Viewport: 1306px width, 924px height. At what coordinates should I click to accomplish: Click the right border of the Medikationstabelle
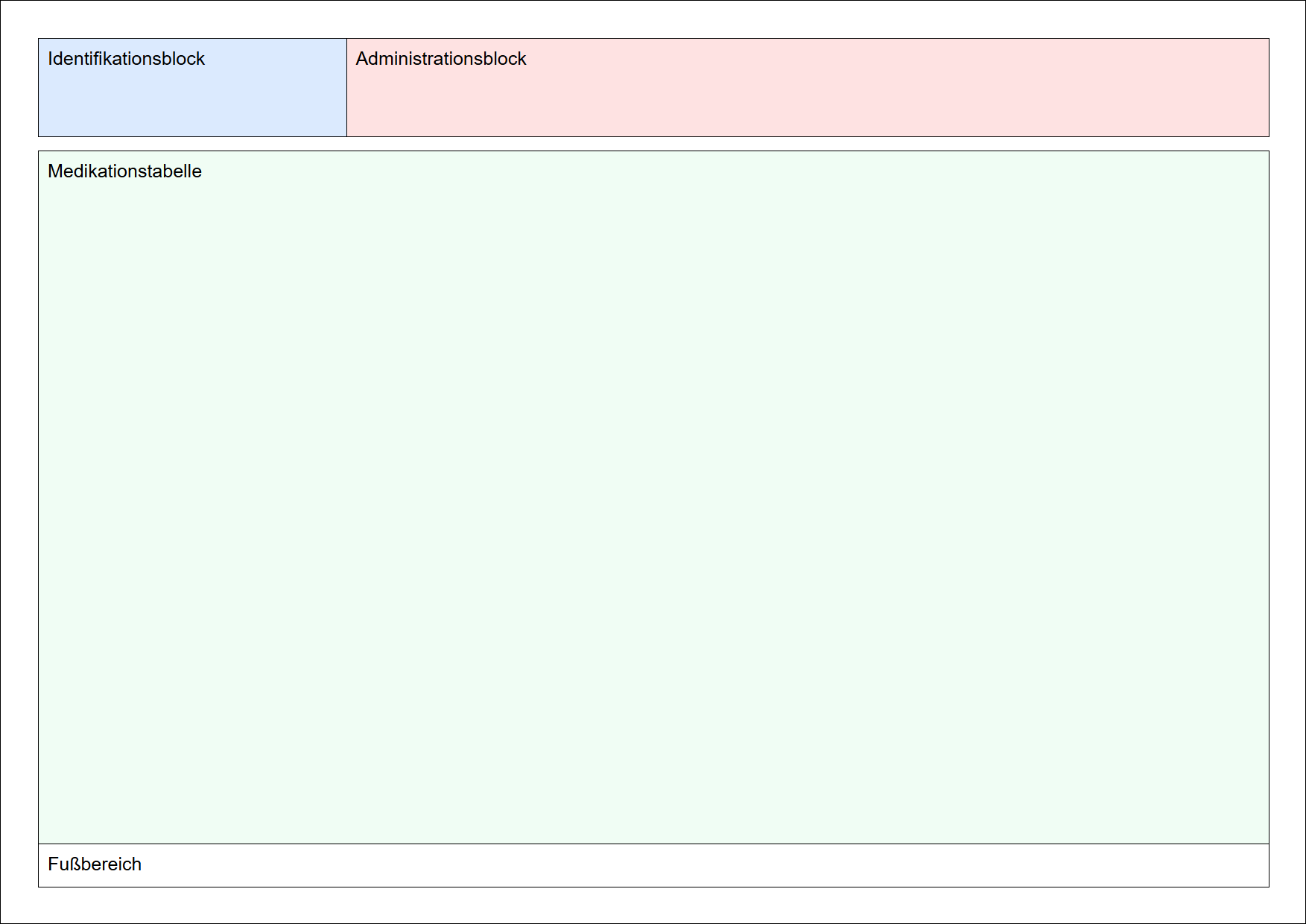[x=1269, y=498]
